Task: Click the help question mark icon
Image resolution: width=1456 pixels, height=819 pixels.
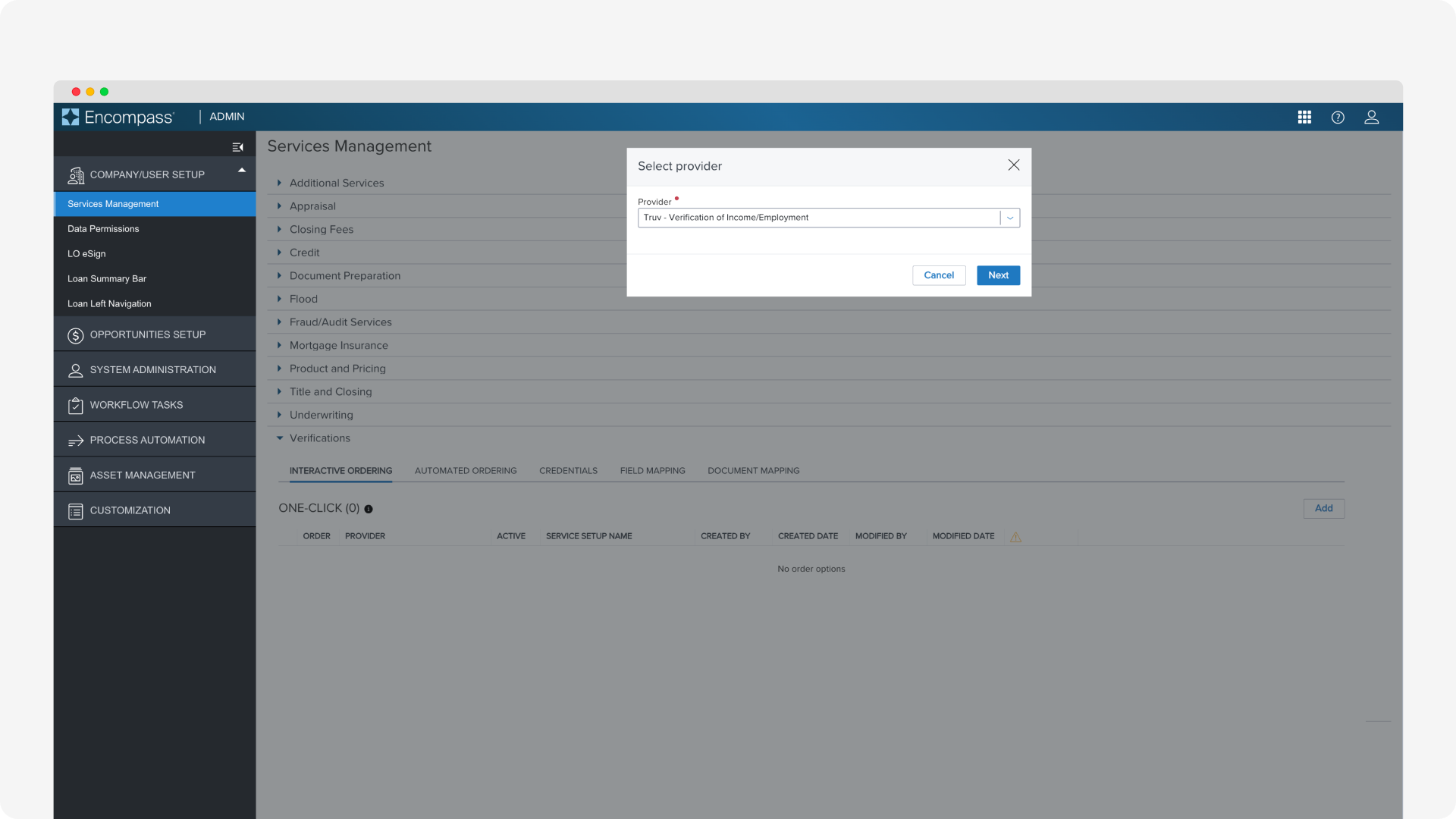Action: click(1338, 117)
